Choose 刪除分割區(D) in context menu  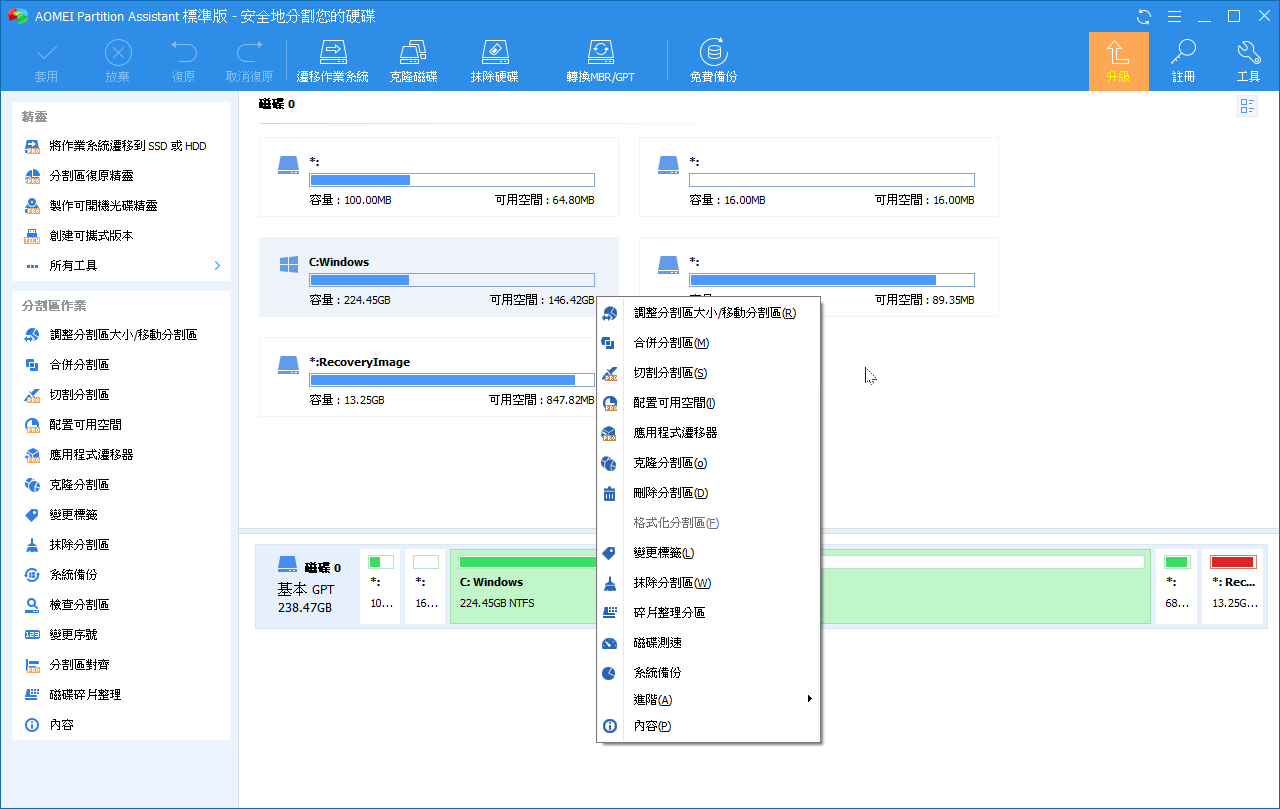(x=708, y=493)
